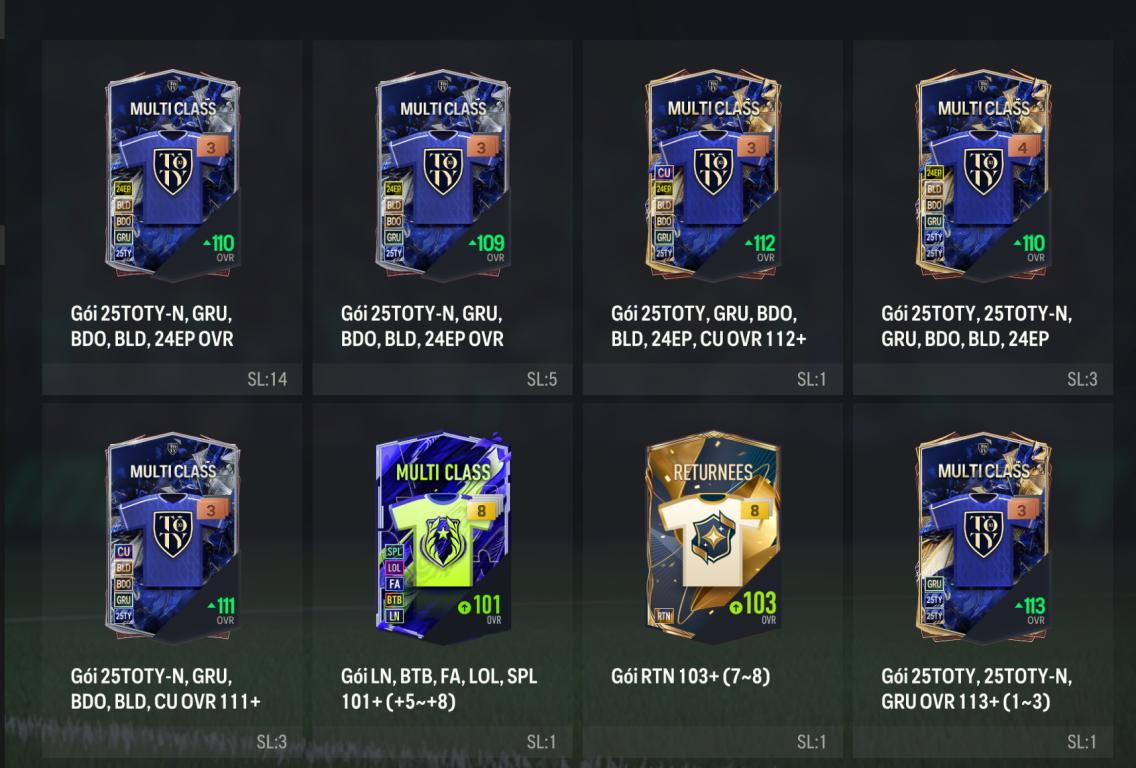
Task: Click the gold number 8 badge on the Returnees card
Action: 753,510
